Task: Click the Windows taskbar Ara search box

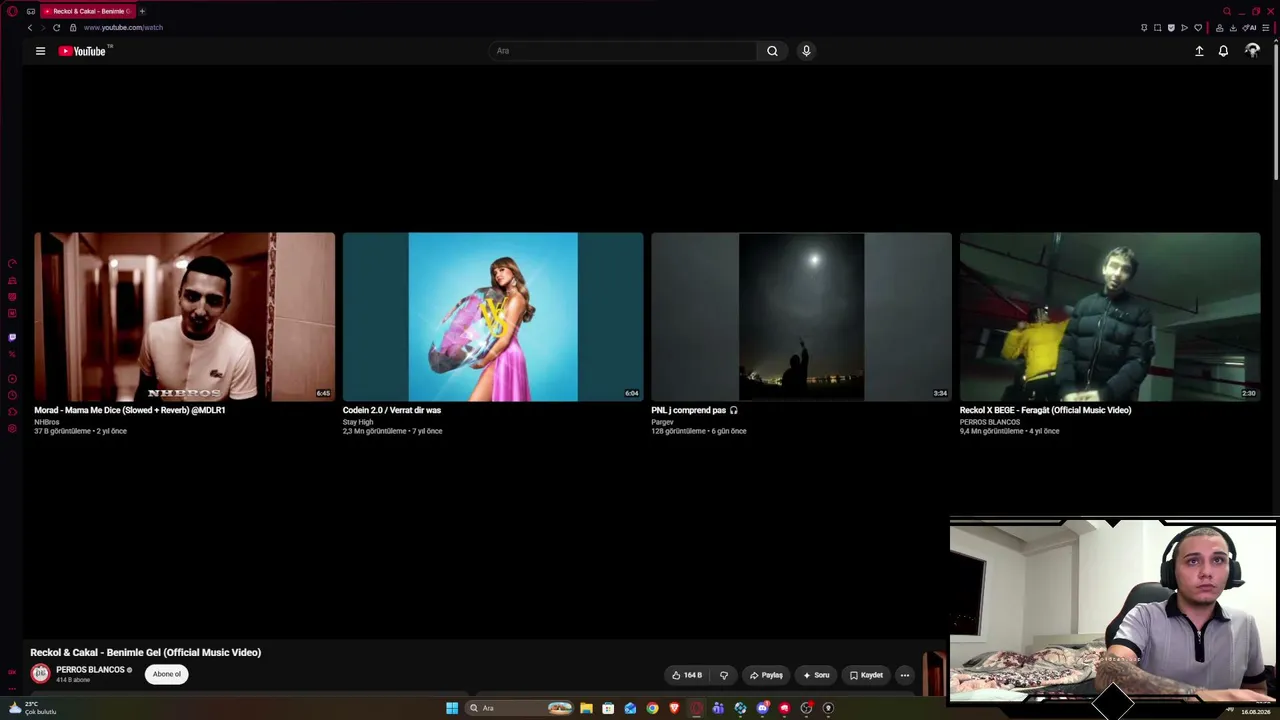Action: click(x=519, y=708)
